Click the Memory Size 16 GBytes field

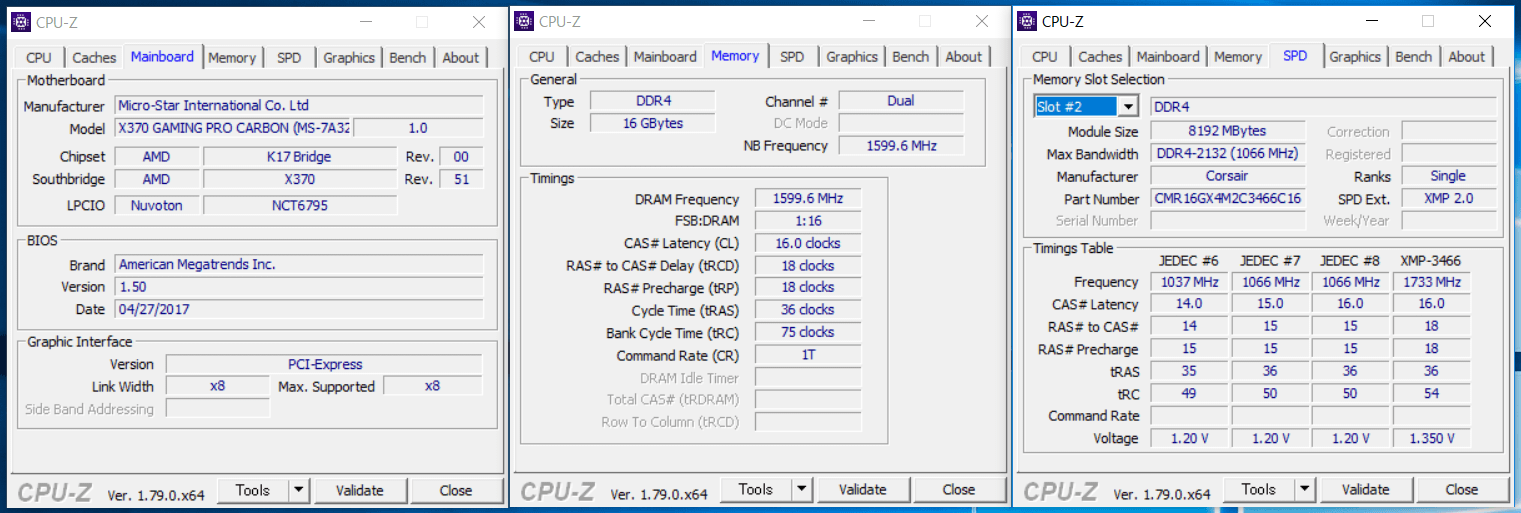[652, 123]
